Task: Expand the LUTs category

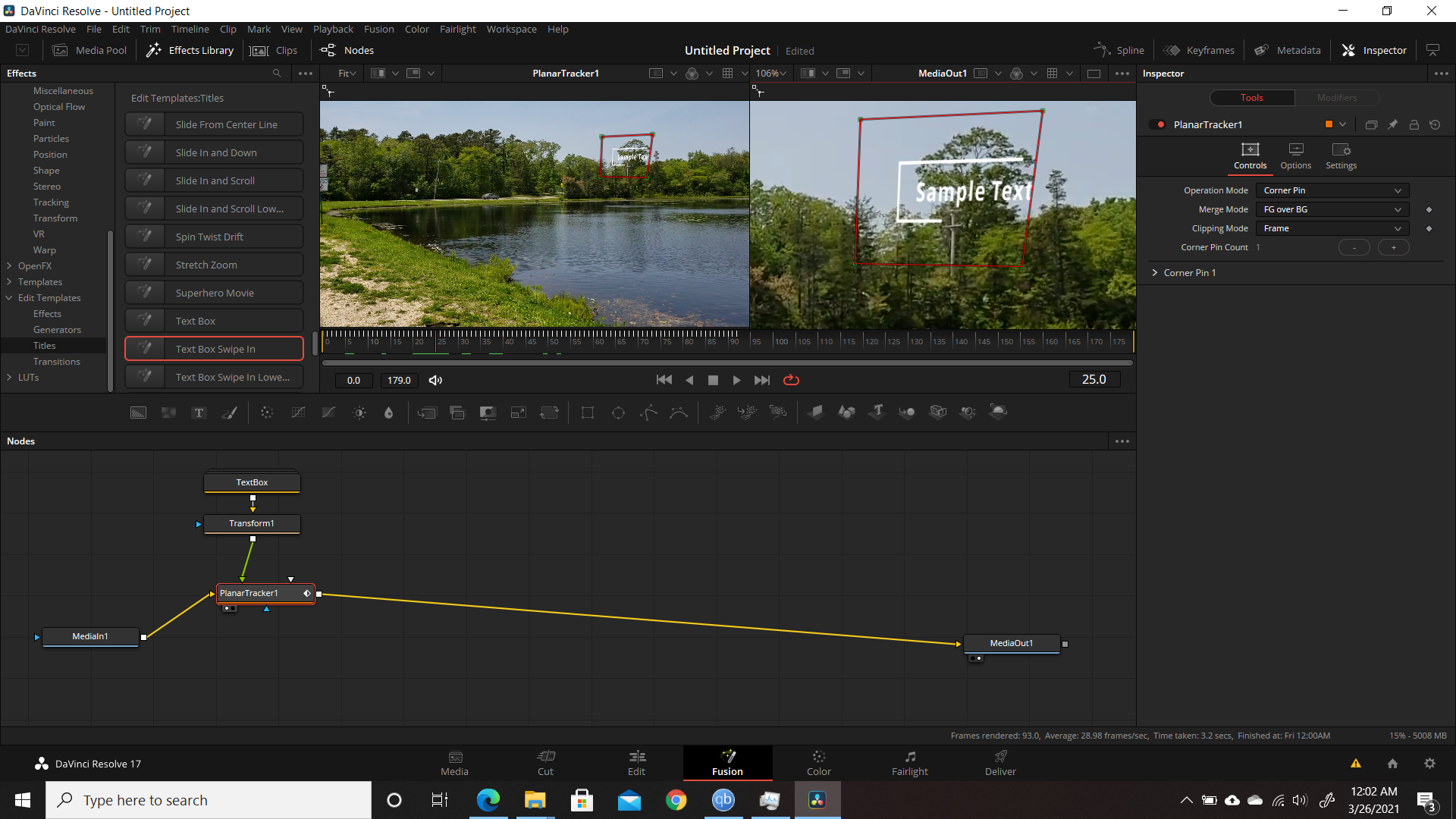Action: 9,378
